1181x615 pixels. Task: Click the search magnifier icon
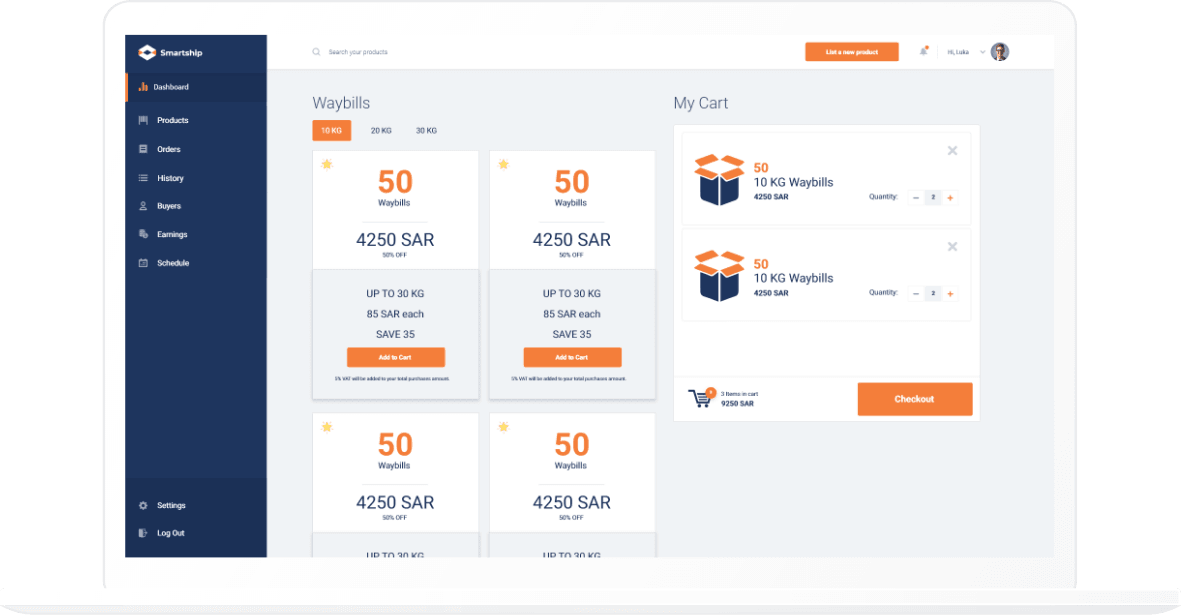pyautogui.click(x=316, y=52)
